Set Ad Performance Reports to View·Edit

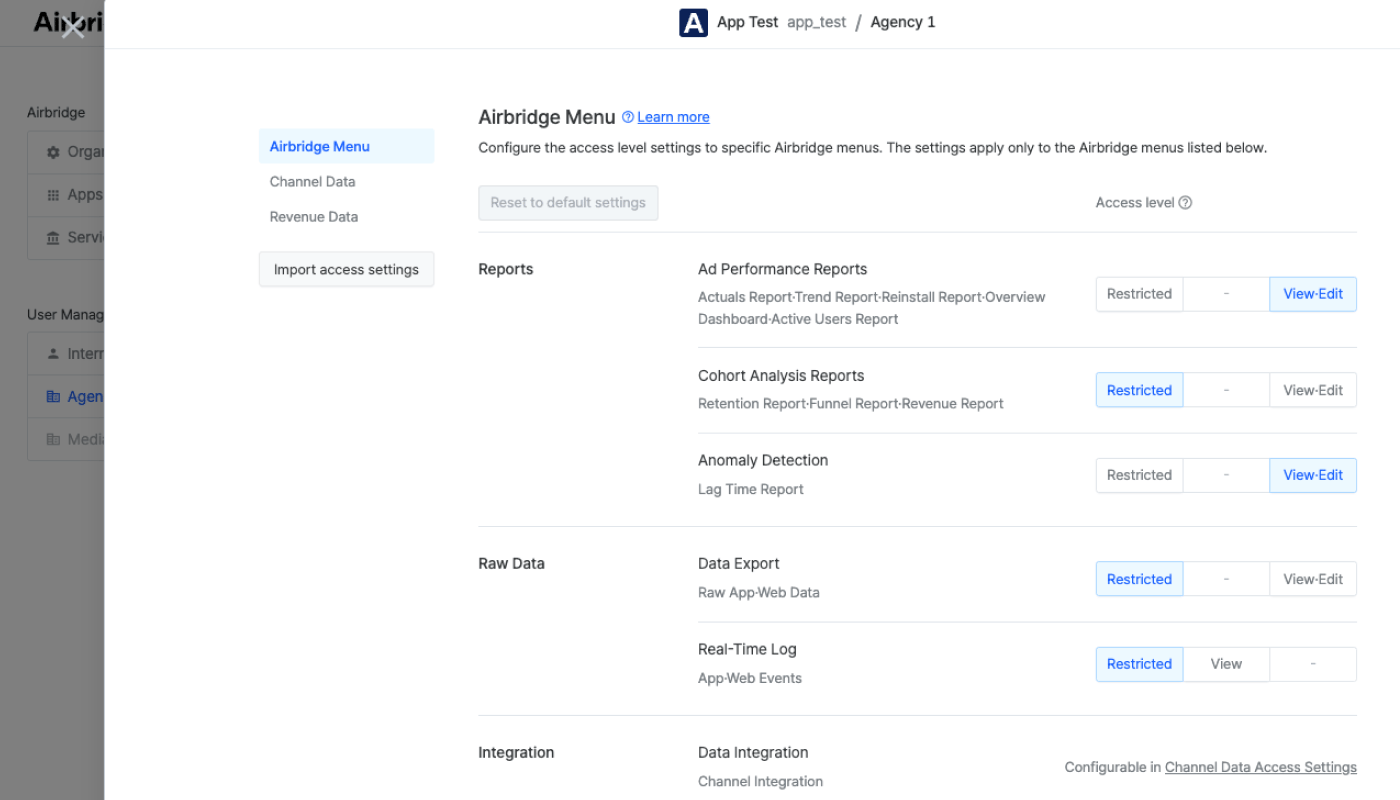point(1313,294)
